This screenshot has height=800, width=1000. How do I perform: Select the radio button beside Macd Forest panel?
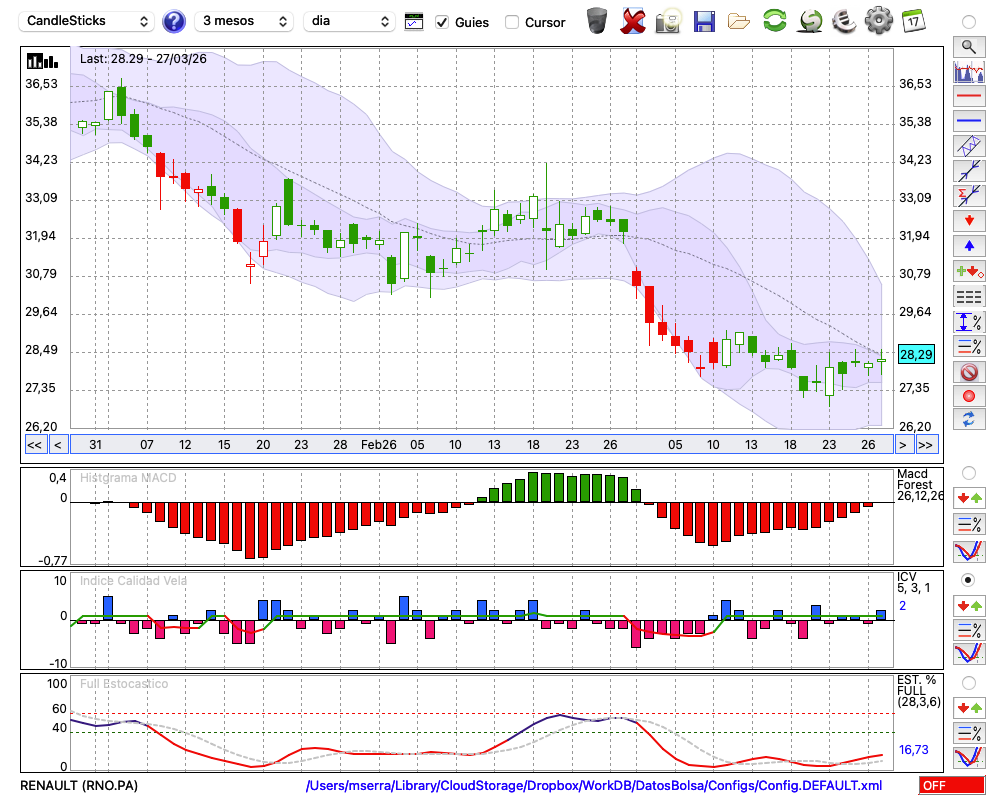(x=968, y=472)
